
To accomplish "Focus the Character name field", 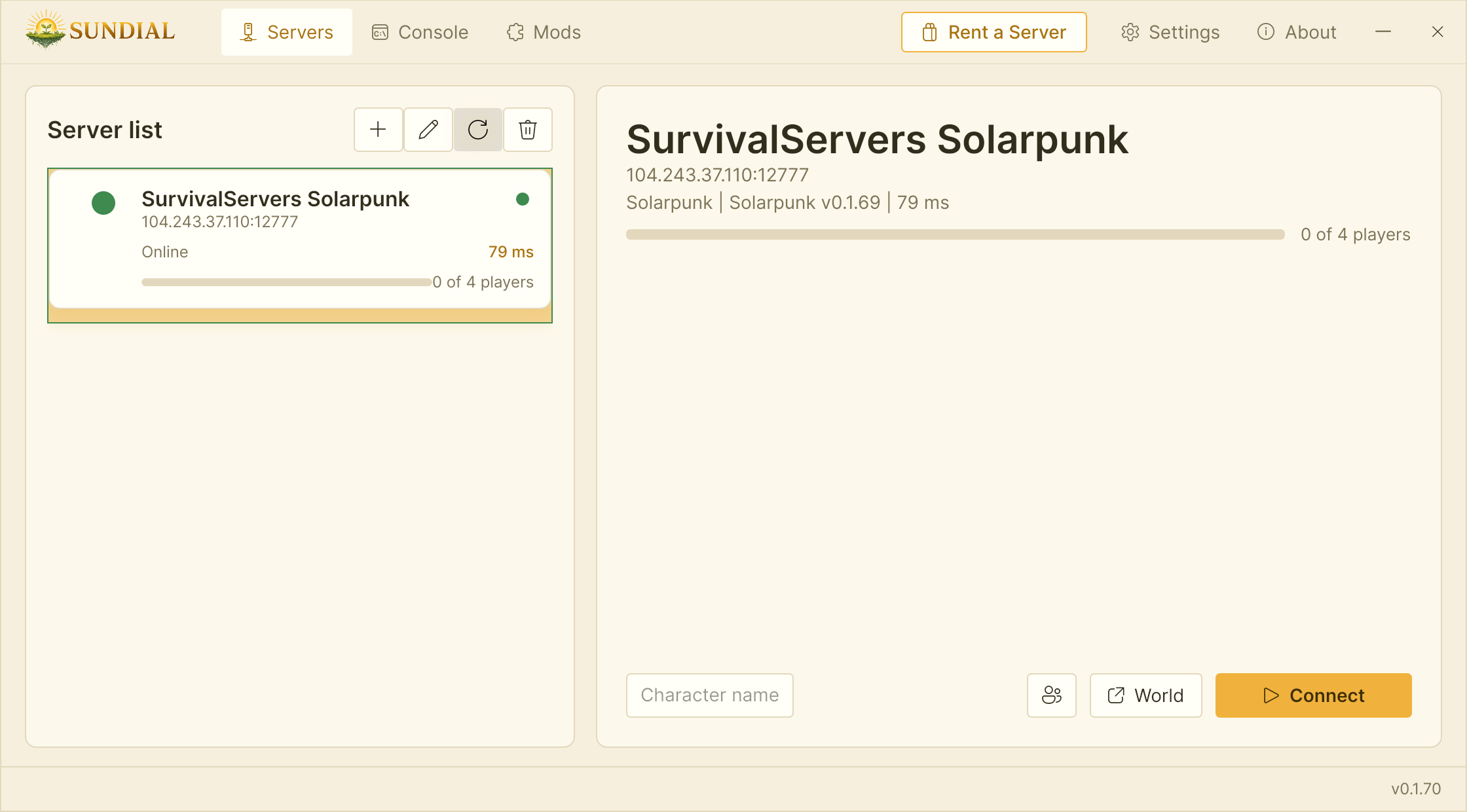I will point(710,695).
